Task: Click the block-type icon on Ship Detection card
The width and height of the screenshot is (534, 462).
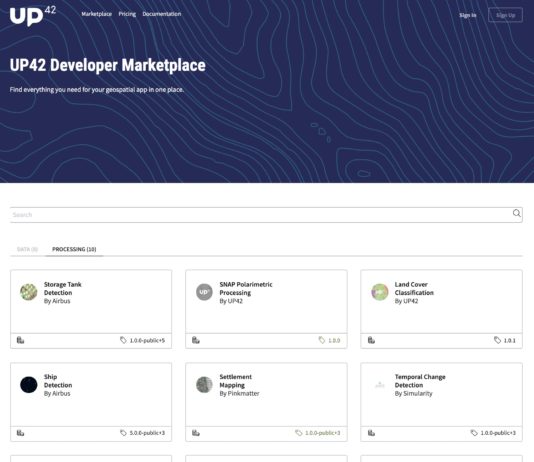Action: click(20, 433)
